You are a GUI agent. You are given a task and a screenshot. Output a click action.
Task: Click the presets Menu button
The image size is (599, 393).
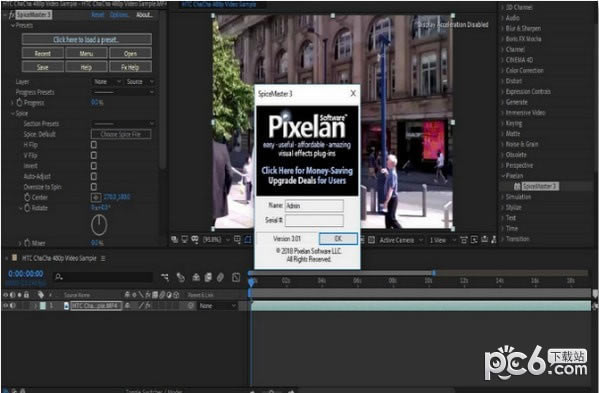86,53
